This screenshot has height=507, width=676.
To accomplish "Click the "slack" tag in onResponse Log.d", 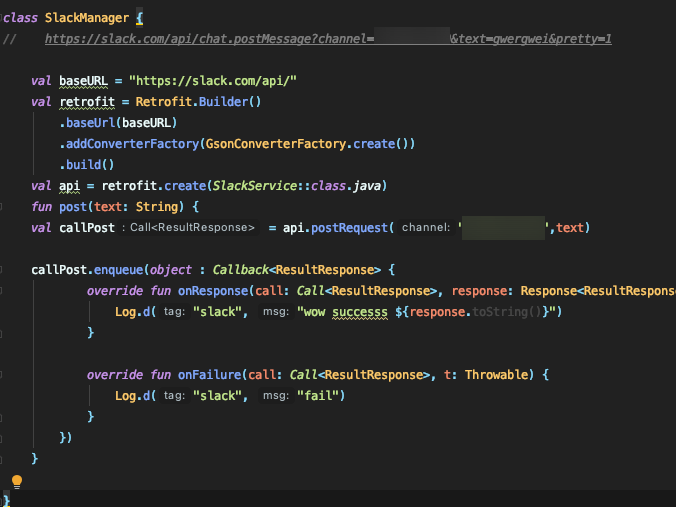I will [x=217, y=312].
